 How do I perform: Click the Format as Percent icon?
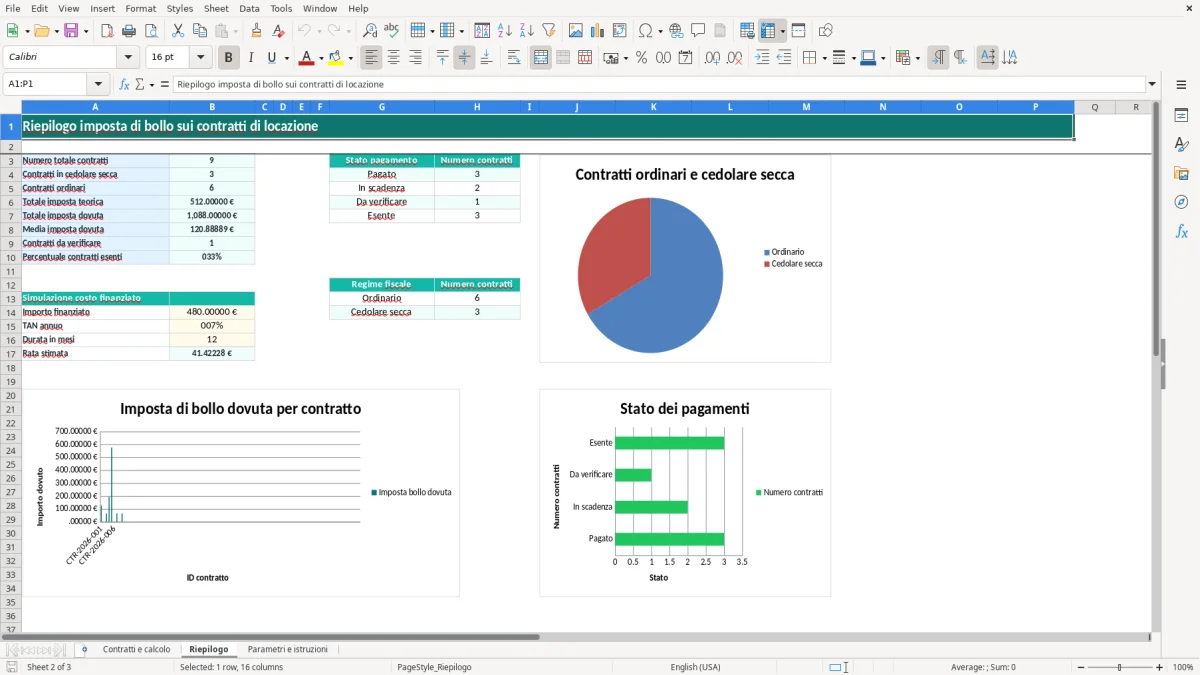[641, 57]
